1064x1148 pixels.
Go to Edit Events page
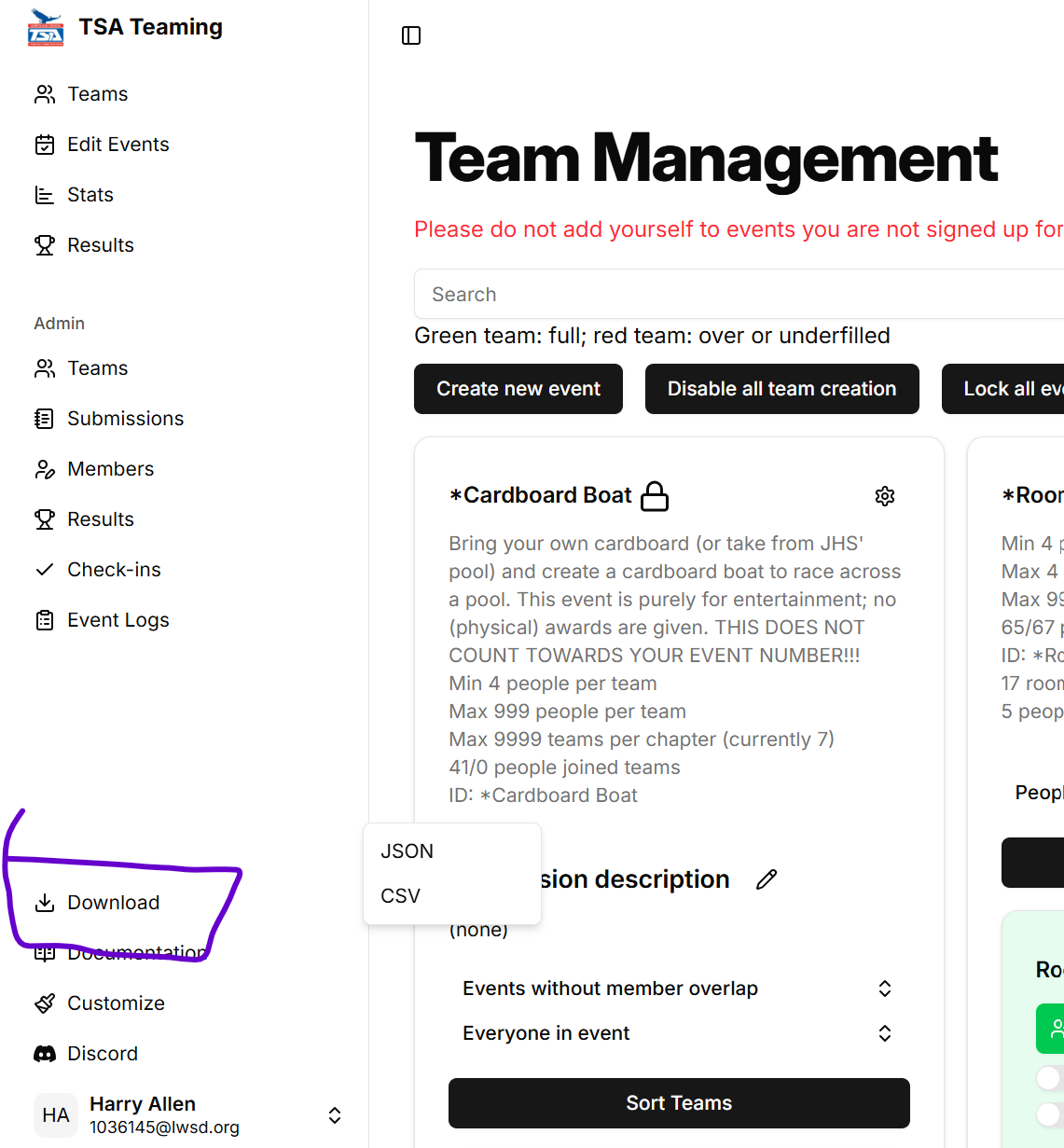(117, 145)
